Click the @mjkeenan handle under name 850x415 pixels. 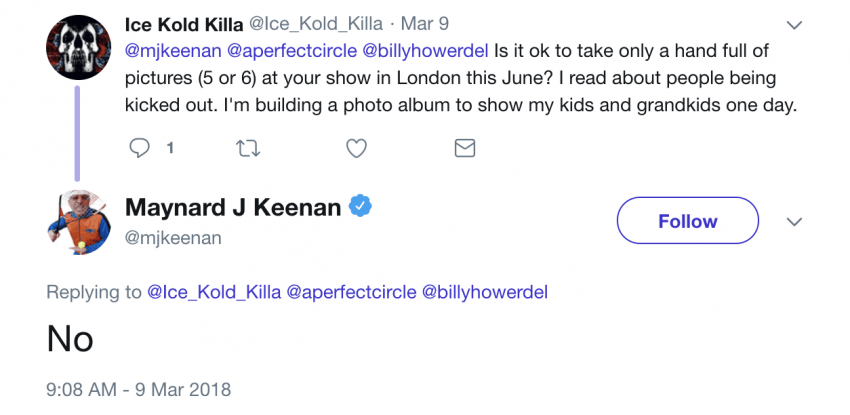tap(173, 237)
